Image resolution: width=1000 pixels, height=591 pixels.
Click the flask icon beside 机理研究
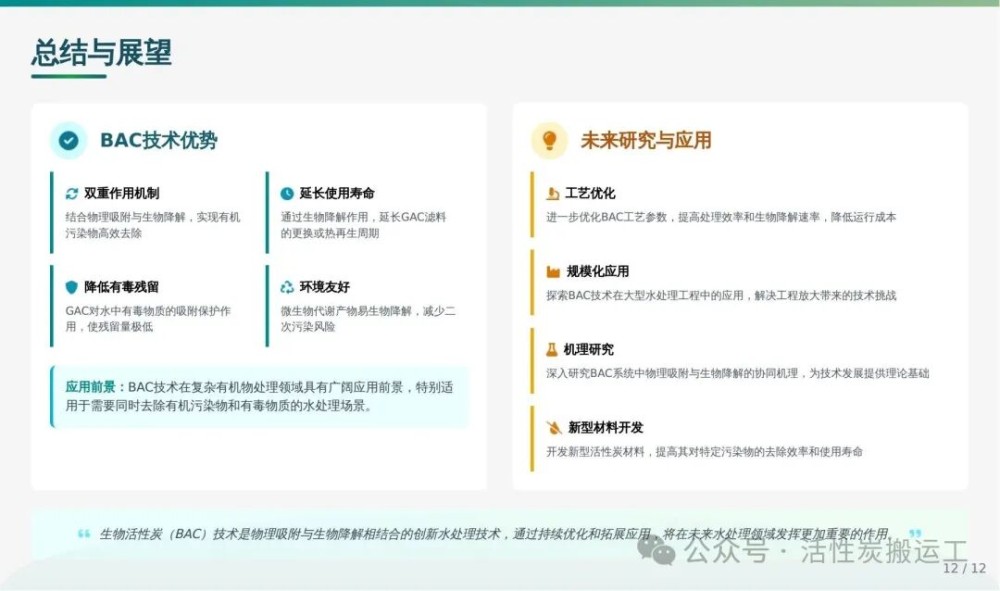(x=552, y=350)
